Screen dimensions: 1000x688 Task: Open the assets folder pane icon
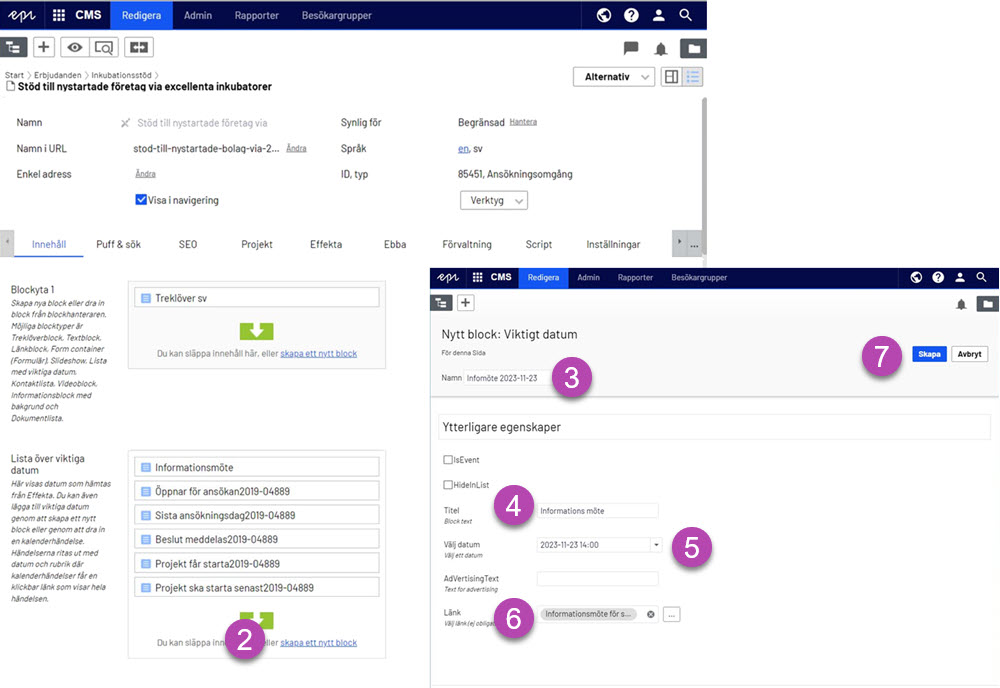[692, 48]
